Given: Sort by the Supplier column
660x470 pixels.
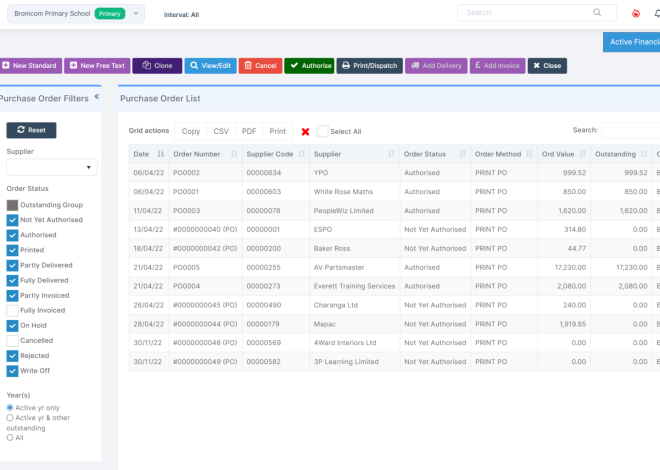Looking at the screenshot, I should tap(354, 154).
